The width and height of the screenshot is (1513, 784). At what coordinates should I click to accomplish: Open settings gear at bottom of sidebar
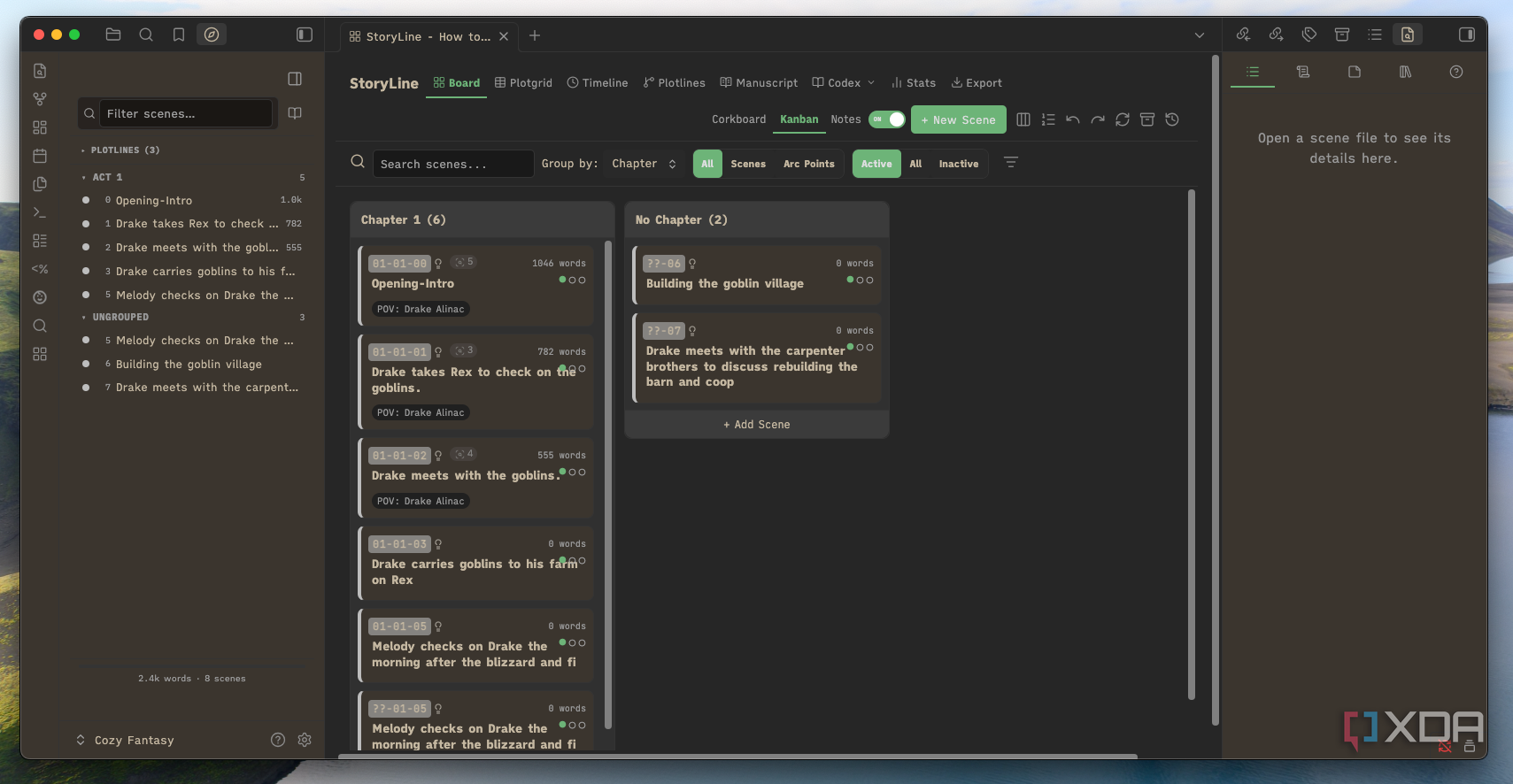pyautogui.click(x=305, y=740)
